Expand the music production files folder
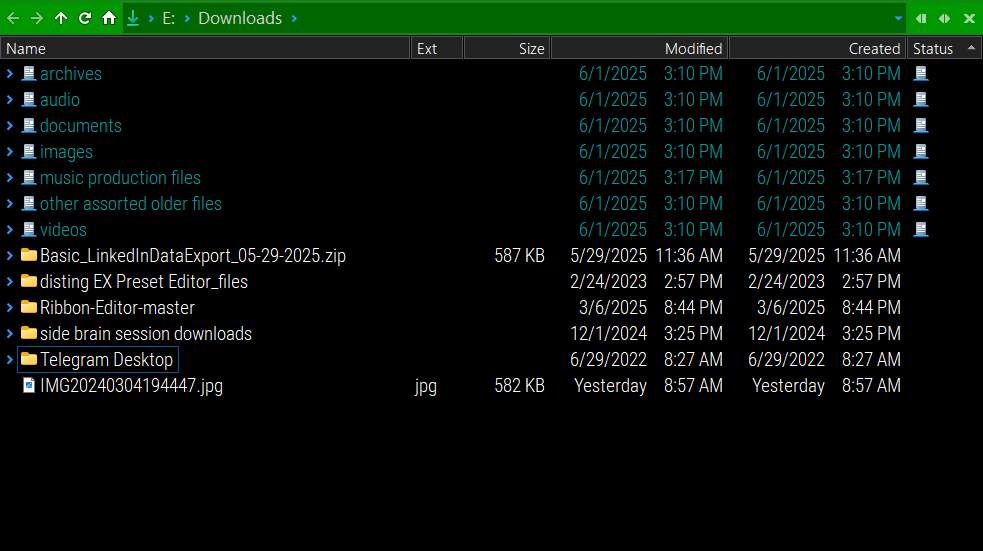 (10, 178)
